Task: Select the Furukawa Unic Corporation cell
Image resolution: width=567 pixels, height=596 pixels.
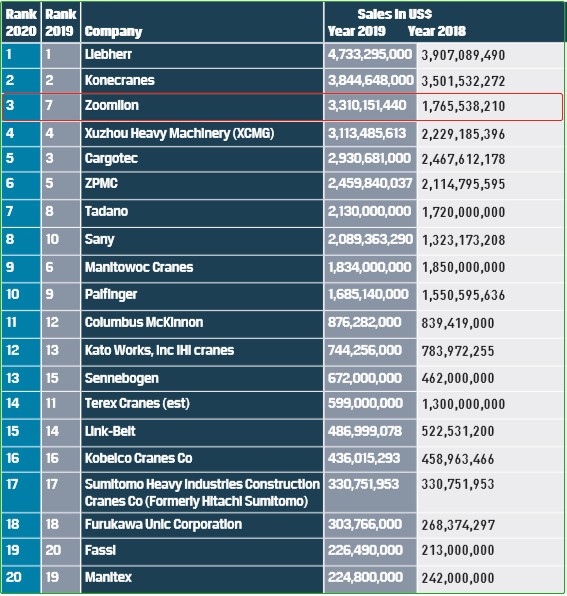Action: (202, 525)
